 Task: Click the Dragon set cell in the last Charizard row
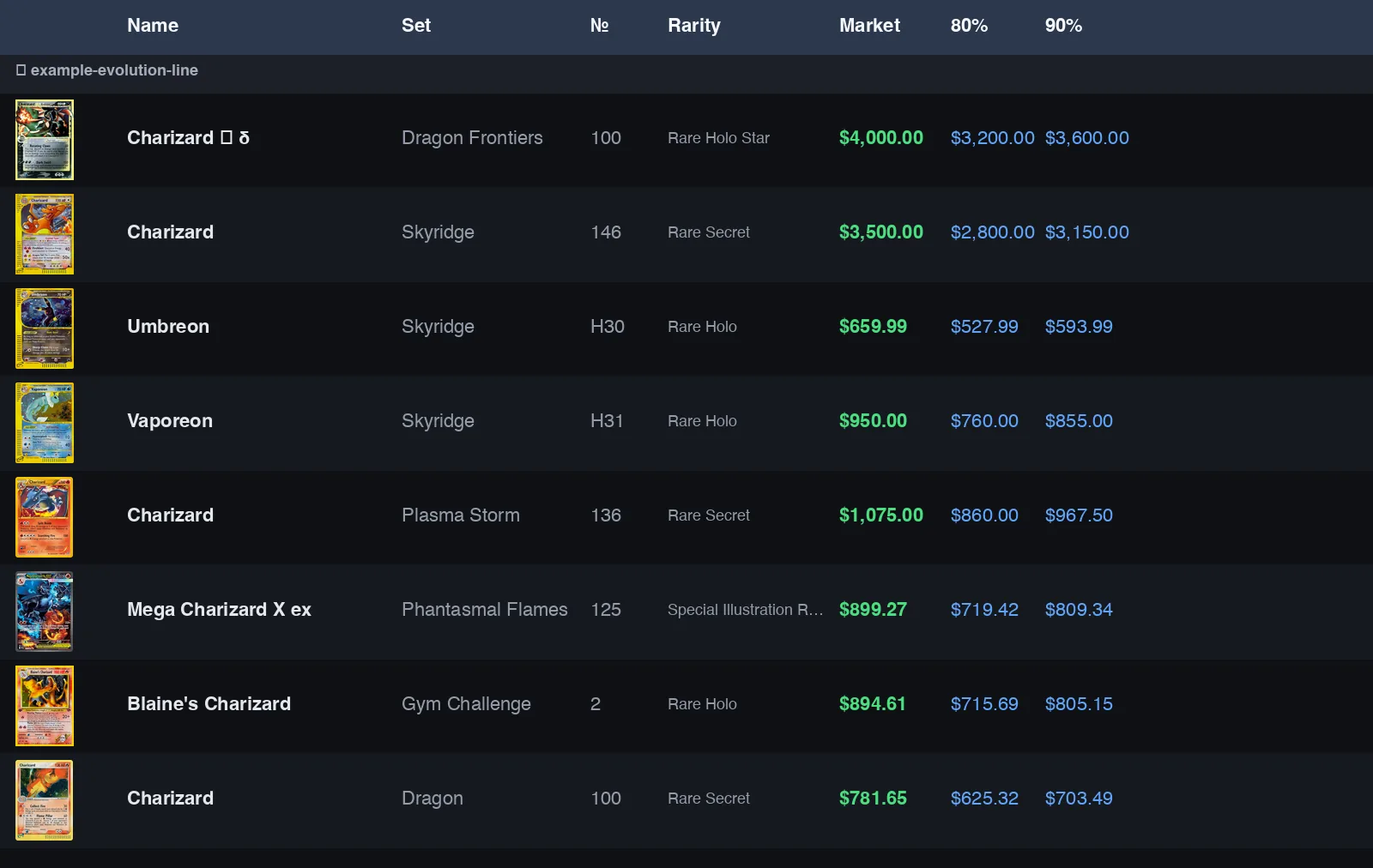click(x=432, y=799)
